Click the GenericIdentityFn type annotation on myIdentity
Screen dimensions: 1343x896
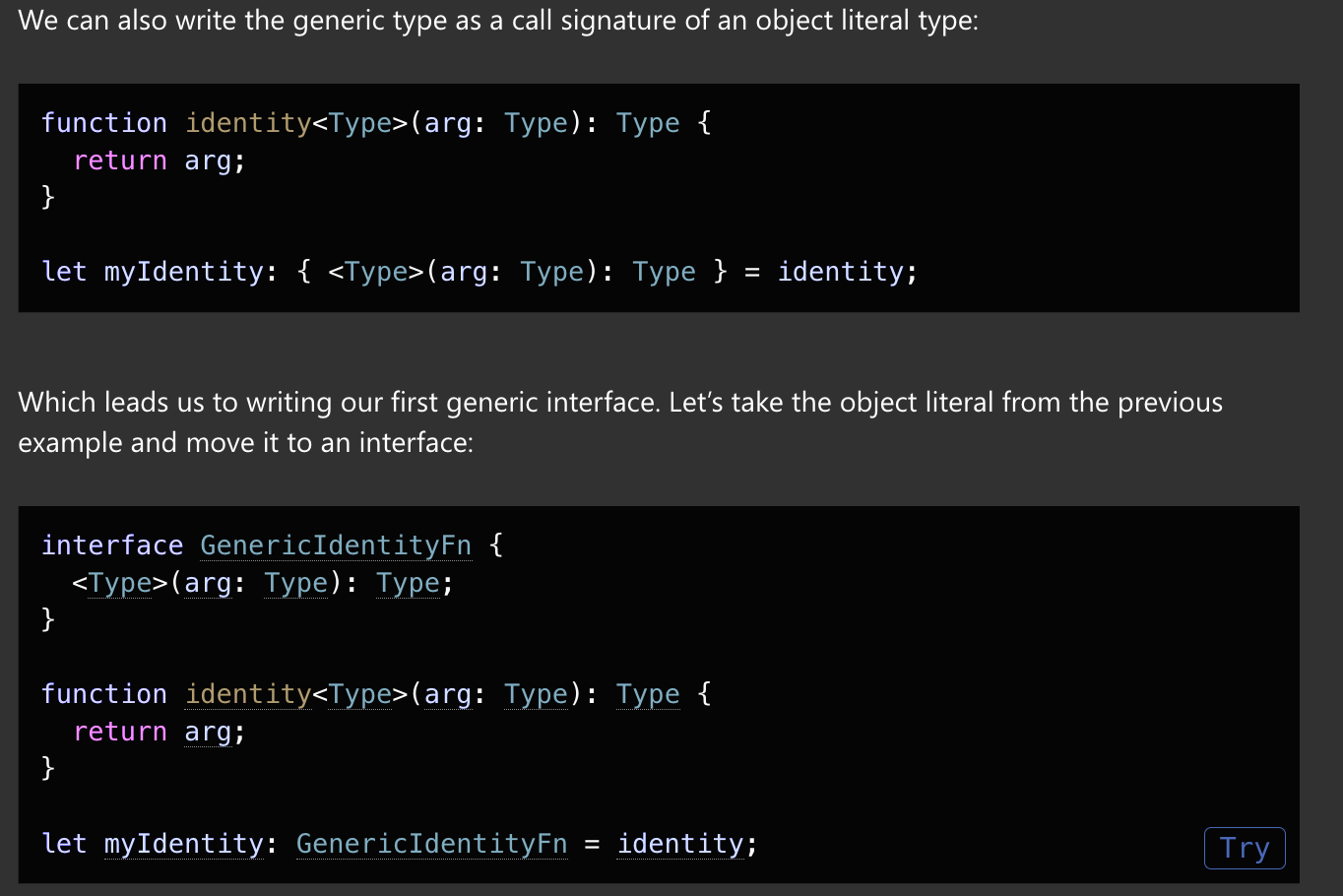432,844
